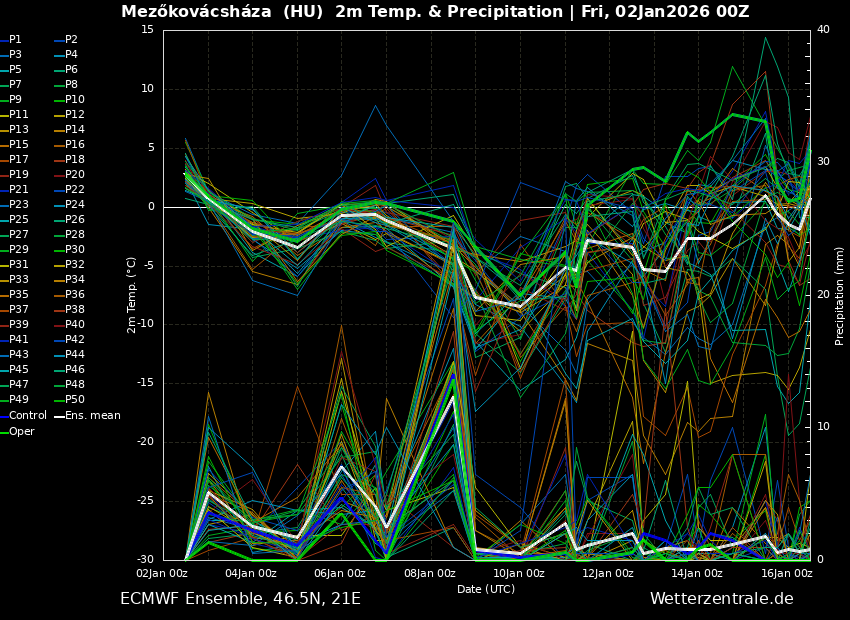This screenshot has width=850, height=620.
Task: Click the Control legend label
Action: pos(27,415)
